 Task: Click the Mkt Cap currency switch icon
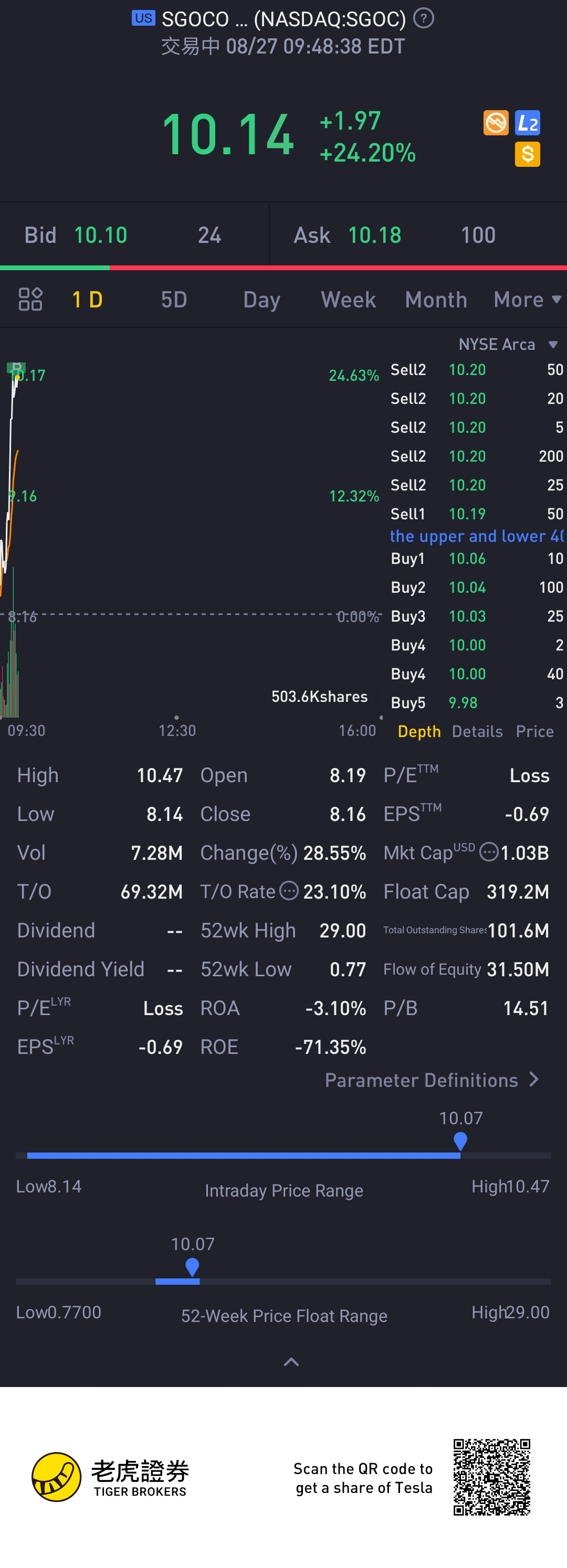488,852
